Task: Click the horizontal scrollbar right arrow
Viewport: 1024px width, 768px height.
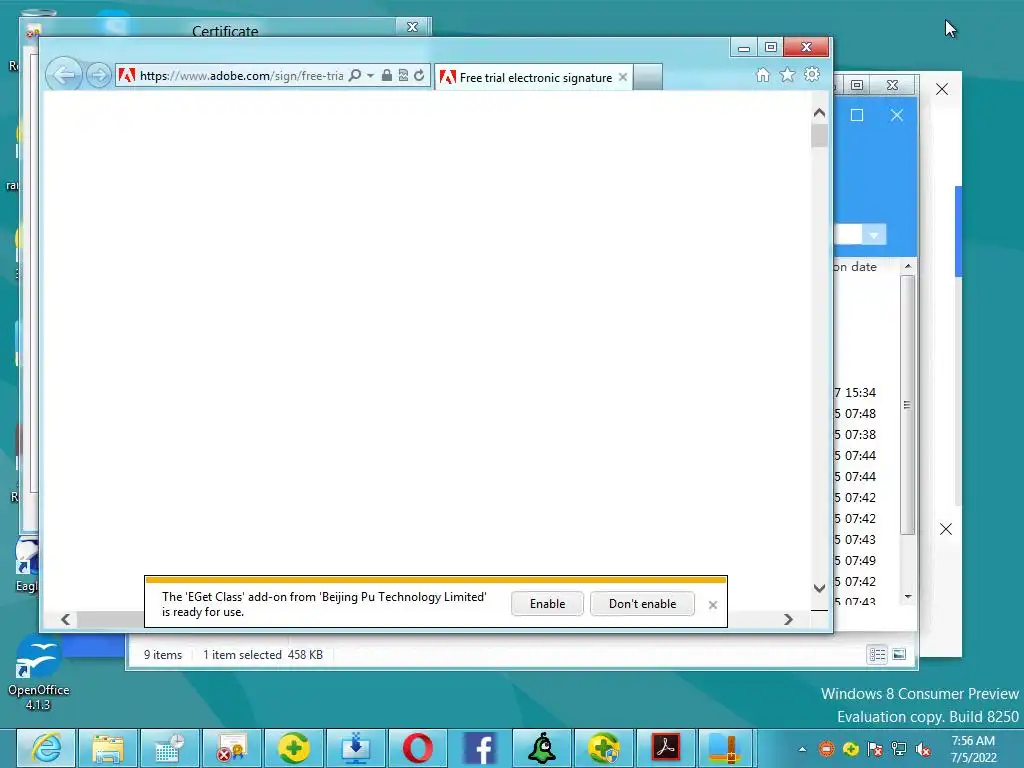Action: pos(788,619)
